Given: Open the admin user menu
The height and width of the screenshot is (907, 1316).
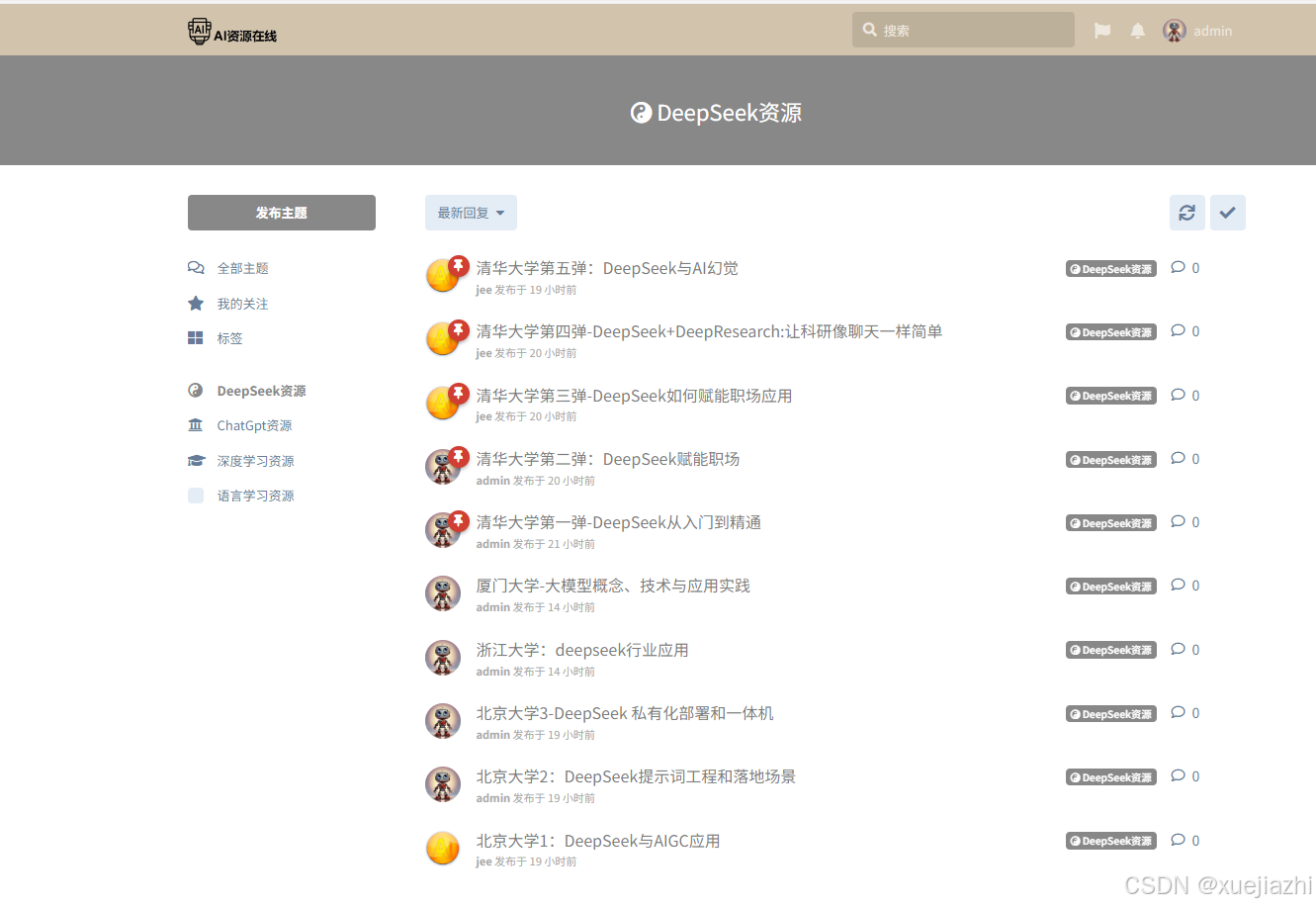Looking at the screenshot, I should tap(1197, 31).
